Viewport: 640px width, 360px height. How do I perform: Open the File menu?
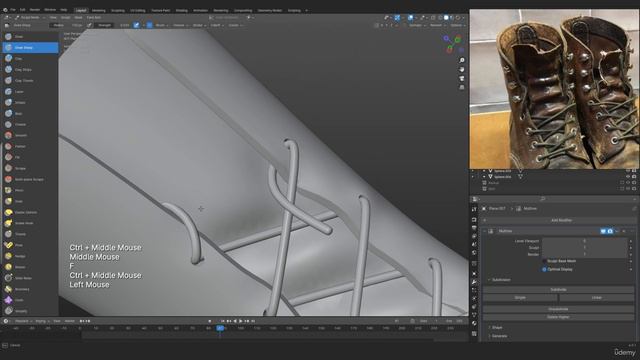(13, 9)
